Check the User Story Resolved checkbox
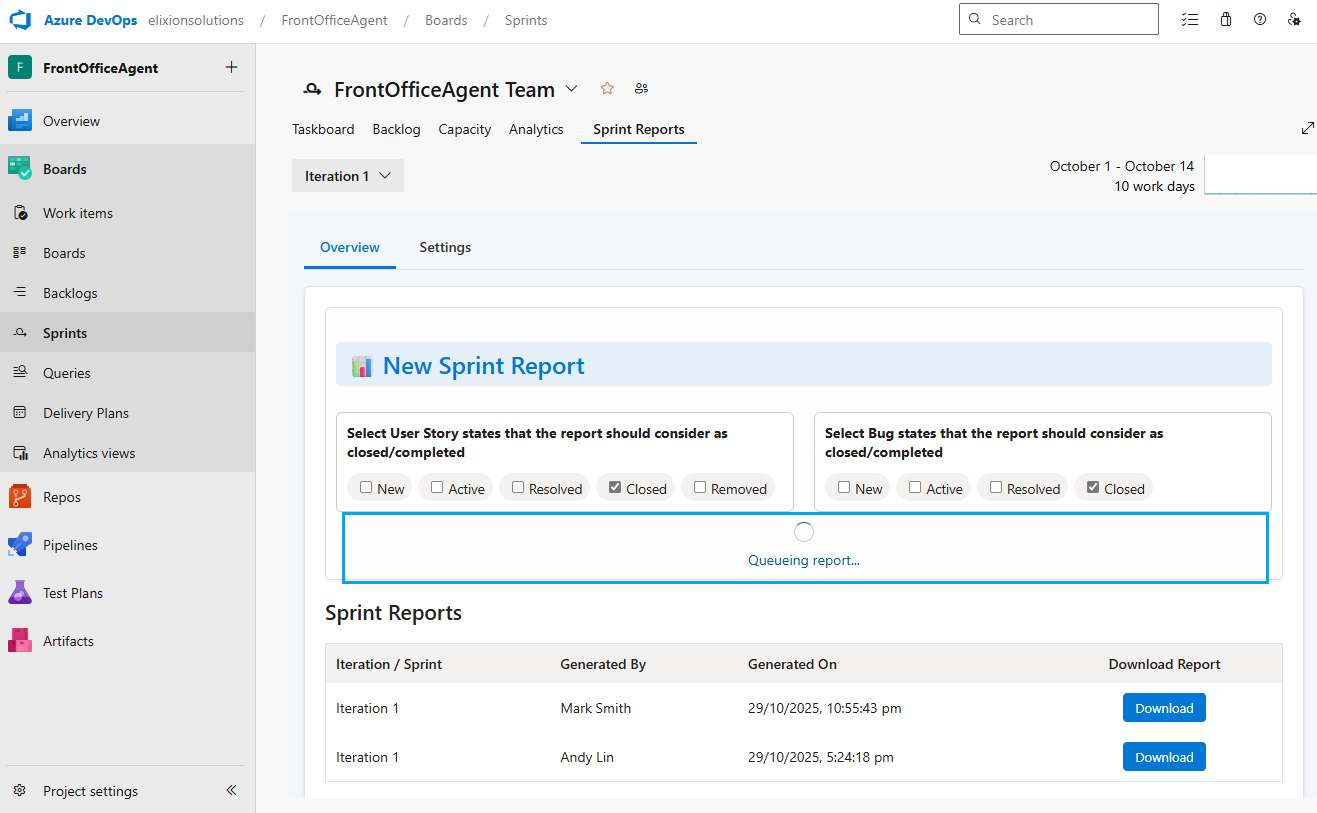 (x=518, y=488)
